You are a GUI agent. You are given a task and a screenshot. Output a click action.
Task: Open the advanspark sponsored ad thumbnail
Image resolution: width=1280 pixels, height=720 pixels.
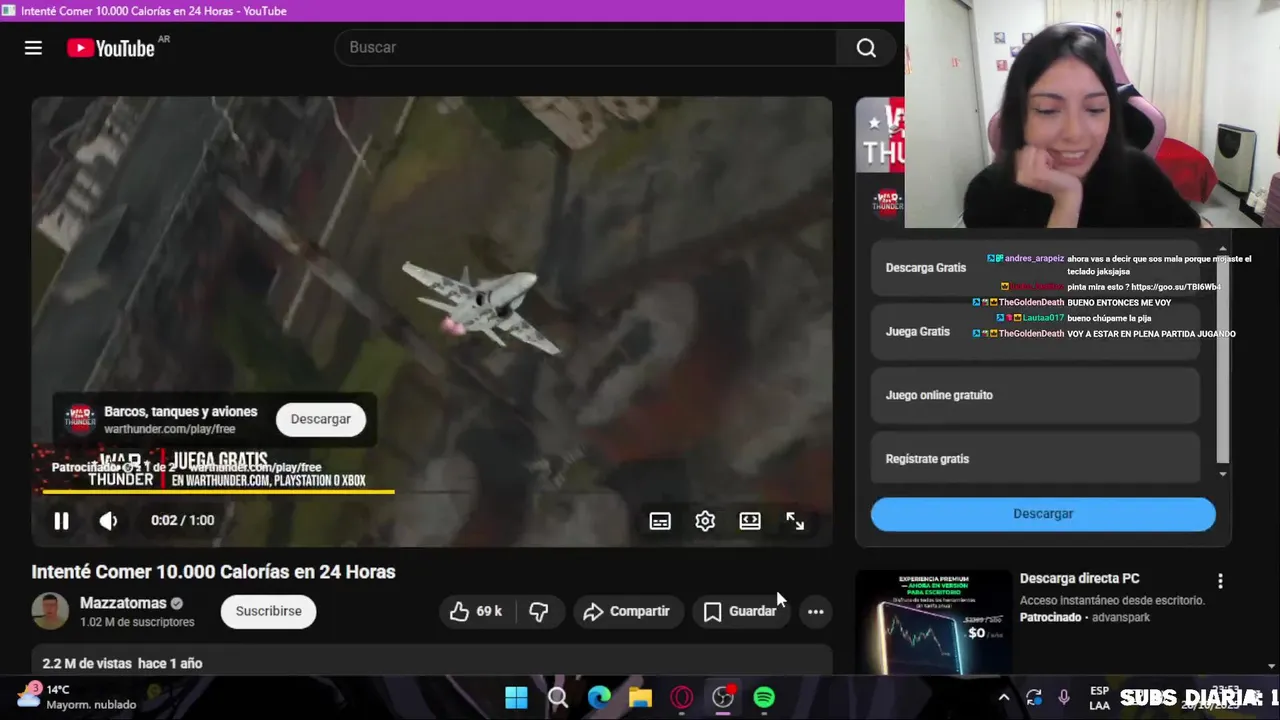click(x=934, y=622)
